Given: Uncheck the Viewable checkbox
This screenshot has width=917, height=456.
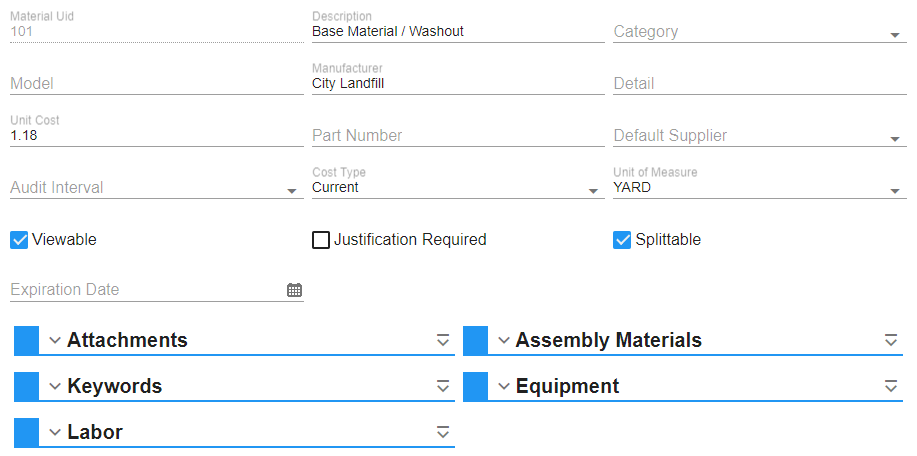Looking at the screenshot, I should (19, 240).
